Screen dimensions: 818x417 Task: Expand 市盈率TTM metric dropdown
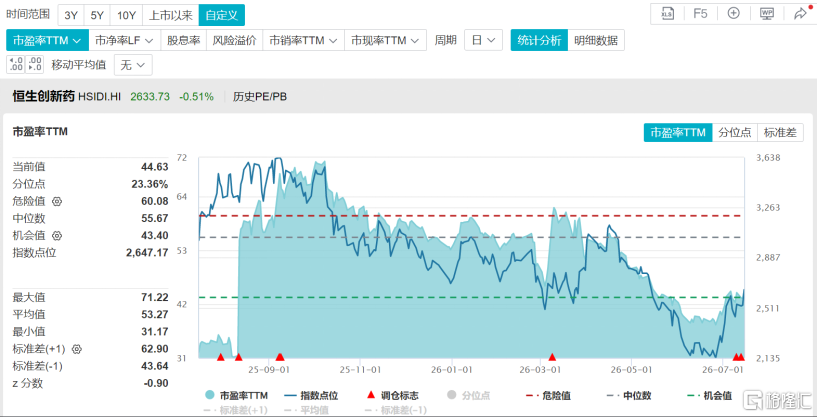coord(47,40)
